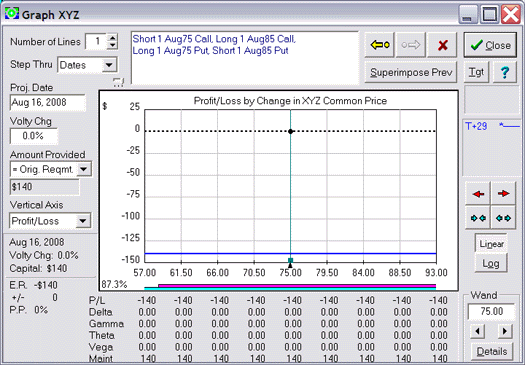
Task: Increase Number of Lines with up spinner
Action: point(113,38)
